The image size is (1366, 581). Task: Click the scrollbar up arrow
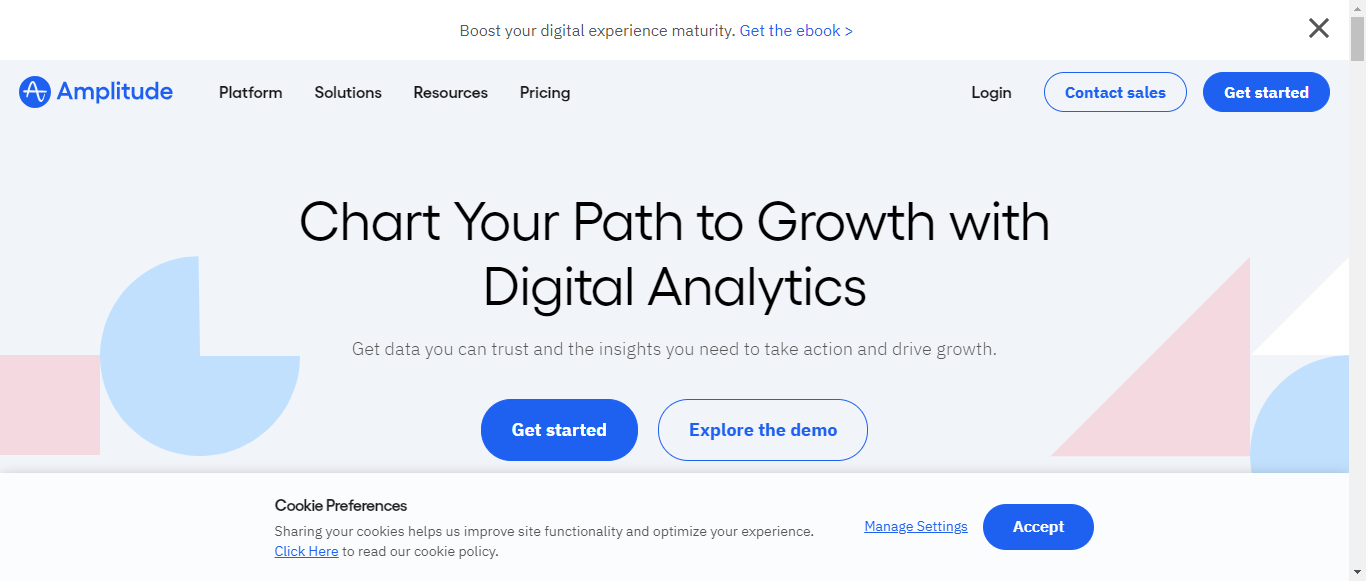click(1357, 8)
